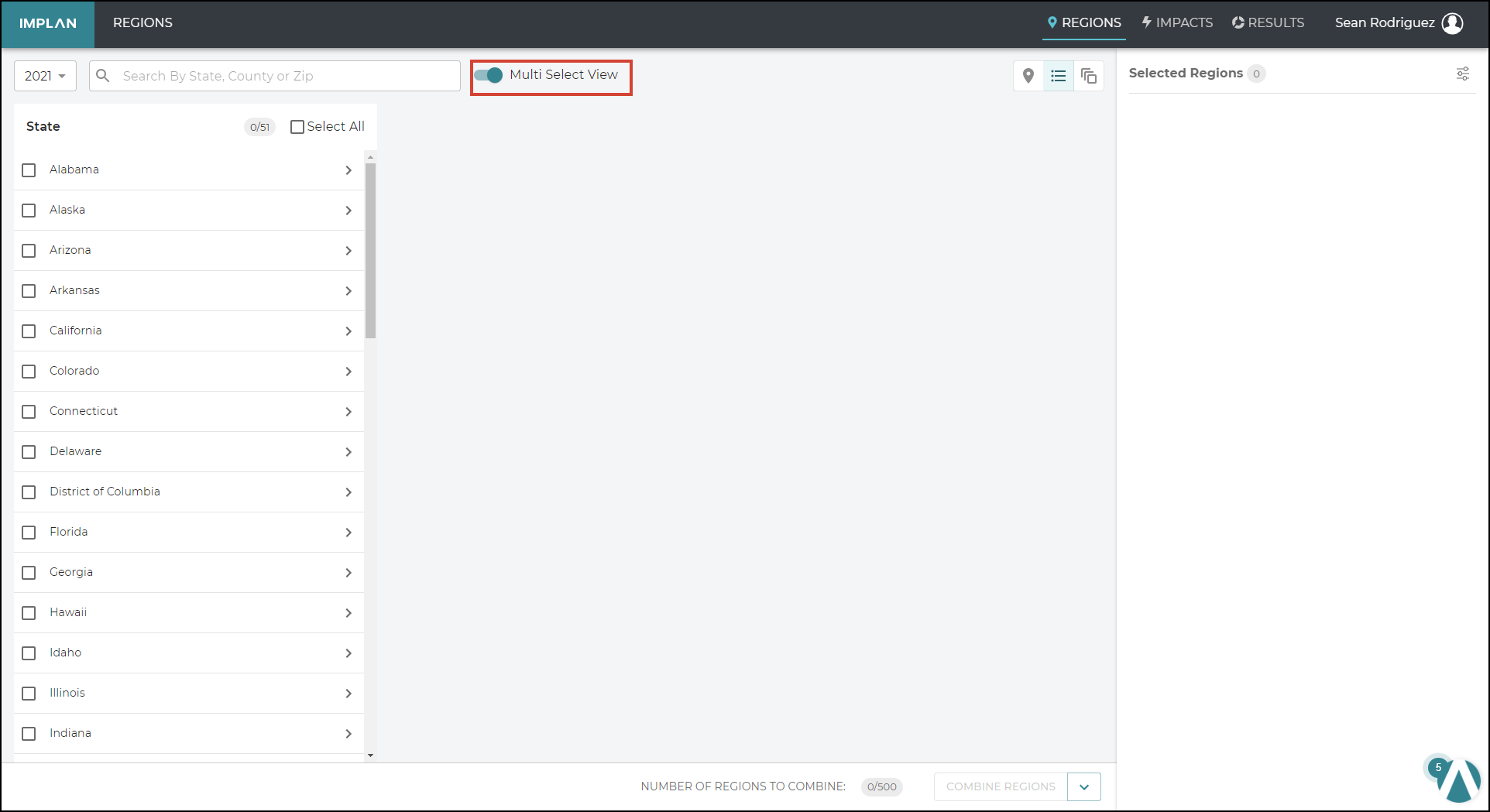Click the IMPLAN logo
The height and width of the screenshot is (812, 1490).
click(x=48, y=23)
